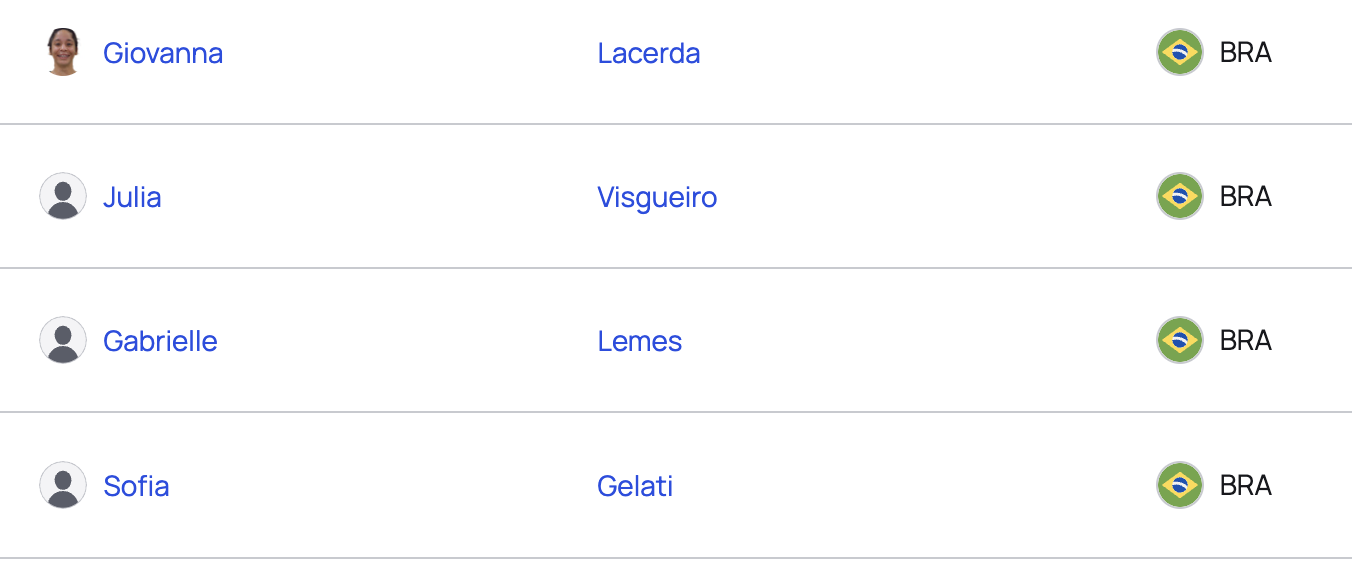Image resolution: width=1352 pixels, height=572 pixels.
Task: Click the Gelati last name link
Action: click(x=635, y=486)
